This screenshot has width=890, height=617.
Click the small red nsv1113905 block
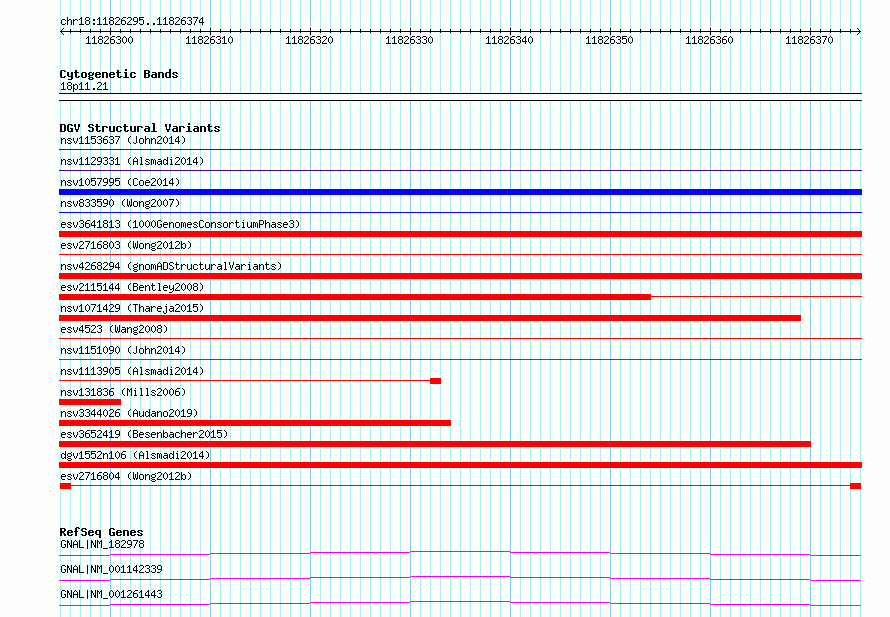(x=435, y=381)
